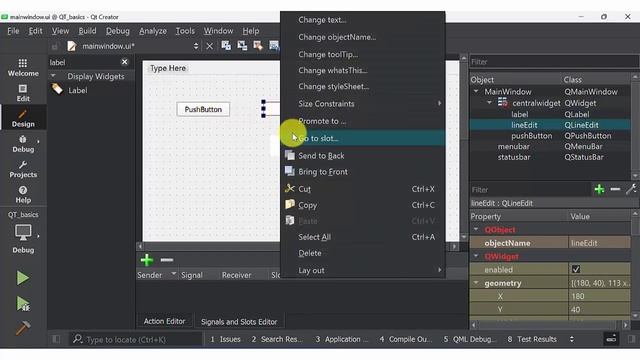Toggle progress details button in status bar

[x=611, y=339]
